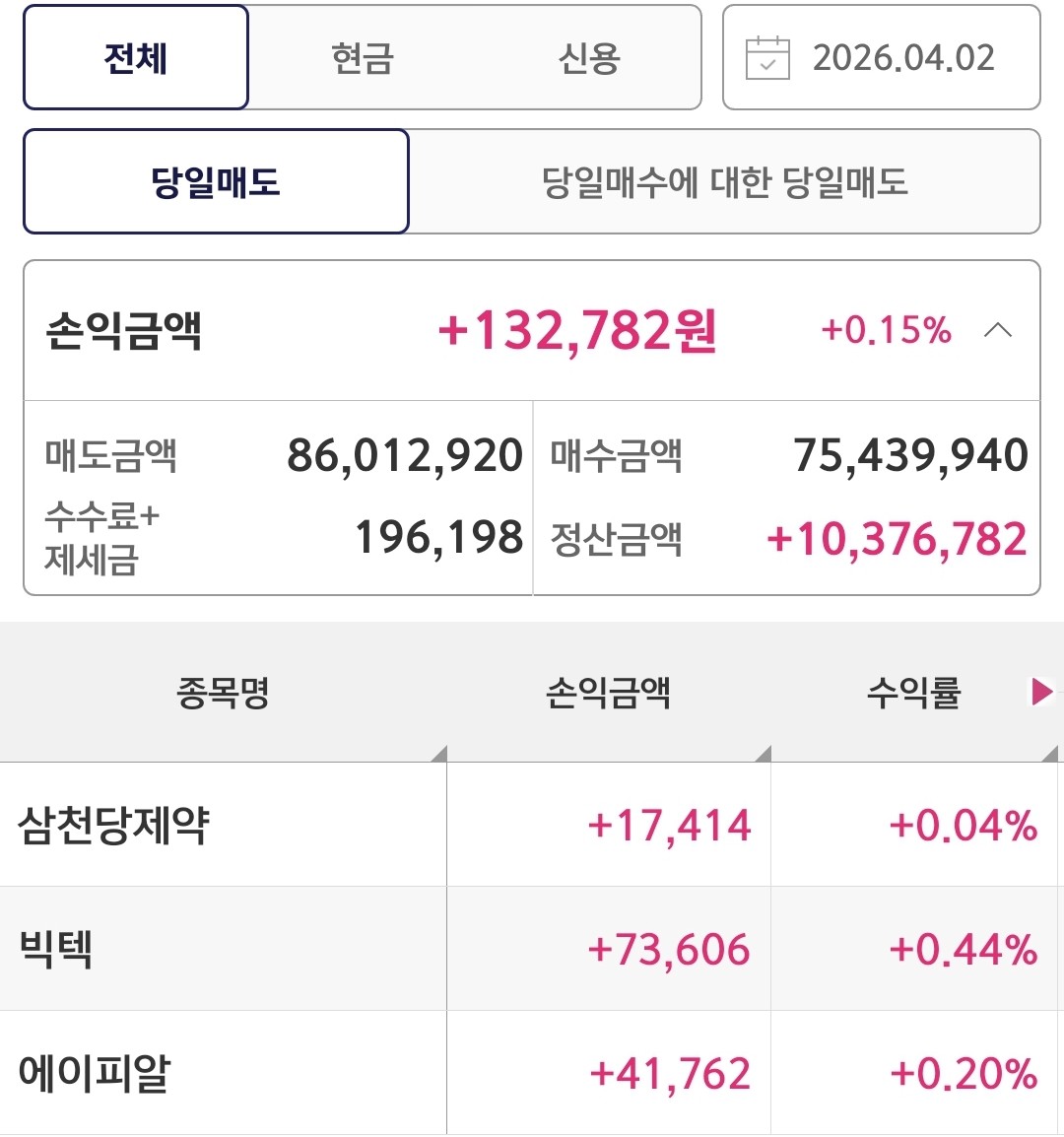Select the 전체 account tab
This screenshot has width=1064, height=1137.
[136, 58]
